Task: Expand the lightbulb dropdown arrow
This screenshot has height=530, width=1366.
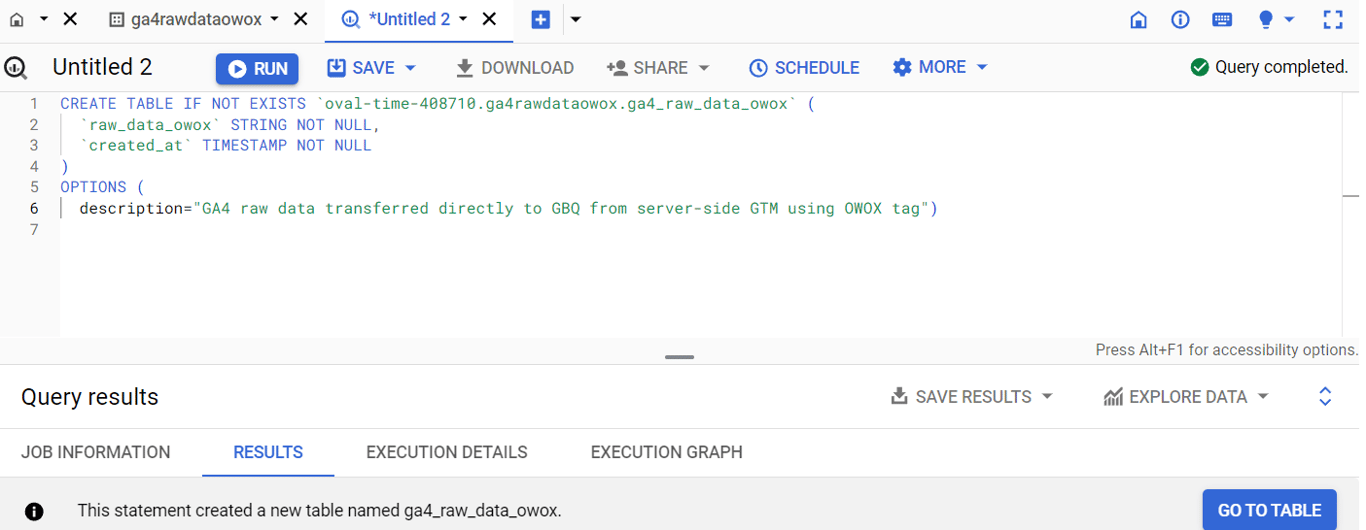Action: point(1290,19)
